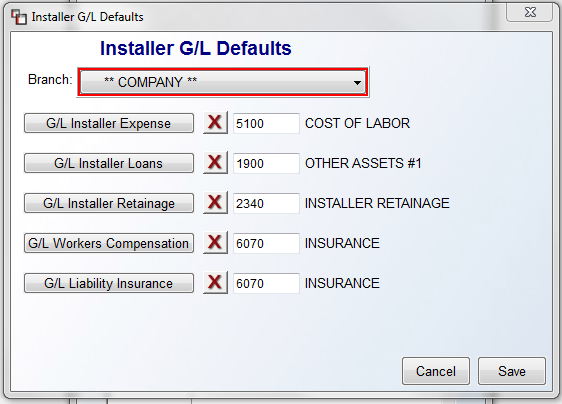Click the 1900 account number field
Screen dimensions: 562x404
266,163
